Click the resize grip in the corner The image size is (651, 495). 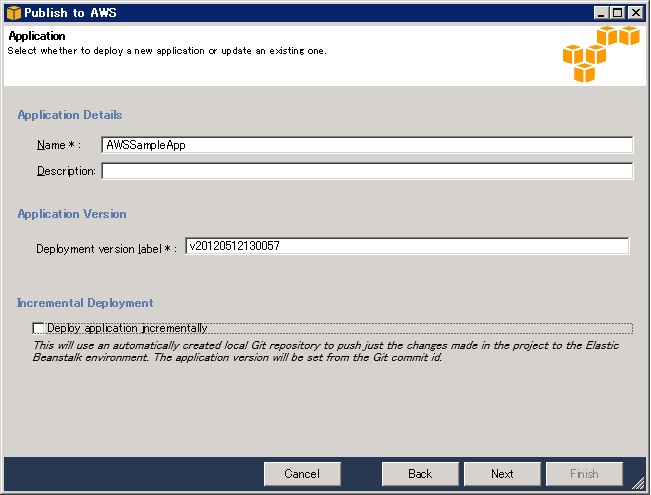tap(638, 482)
